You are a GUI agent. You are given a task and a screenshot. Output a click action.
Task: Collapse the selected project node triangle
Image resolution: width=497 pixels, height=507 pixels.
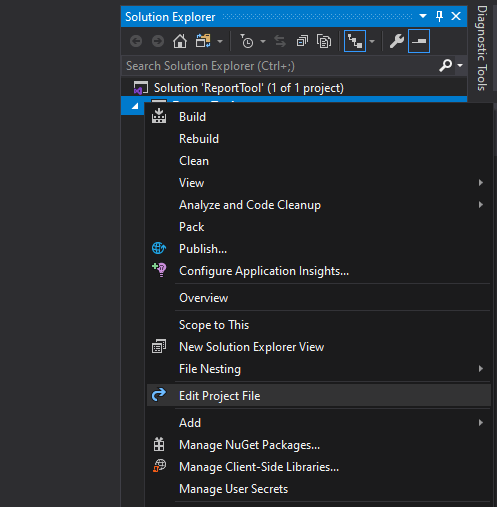135,106
